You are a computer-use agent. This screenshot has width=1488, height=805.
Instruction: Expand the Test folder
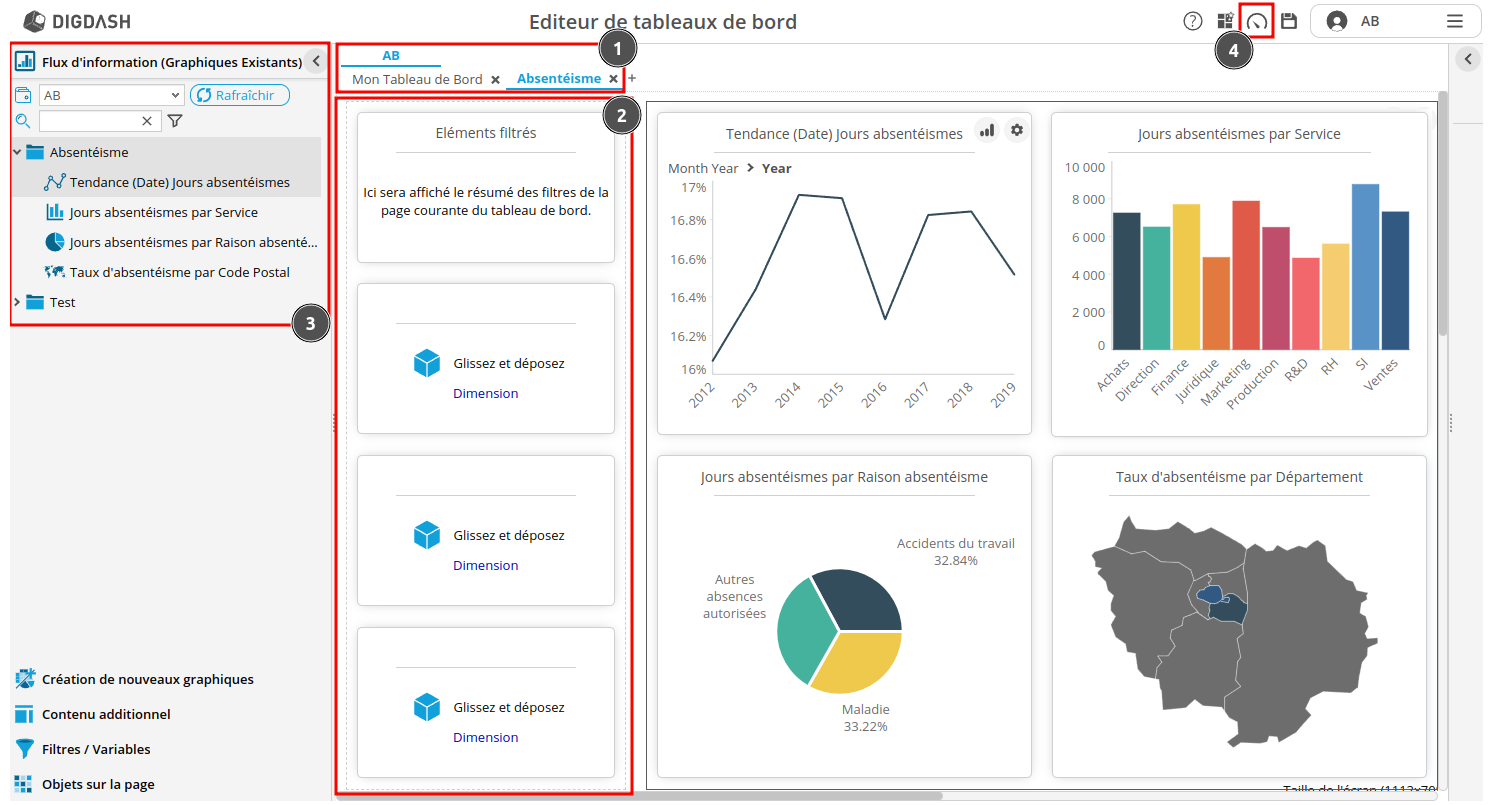pyautogui.click(x=17, y=302)
